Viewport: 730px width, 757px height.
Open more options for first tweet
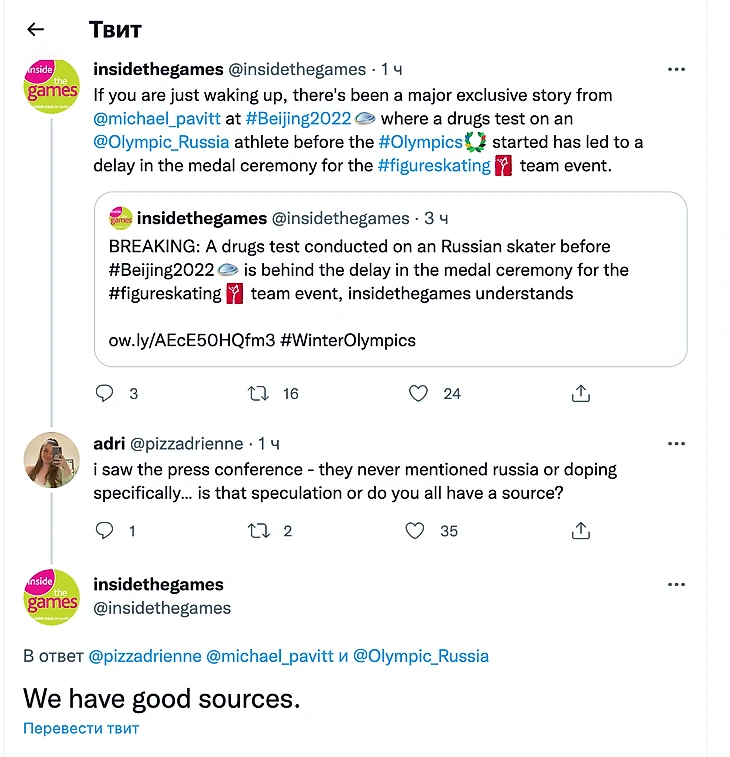676,70
